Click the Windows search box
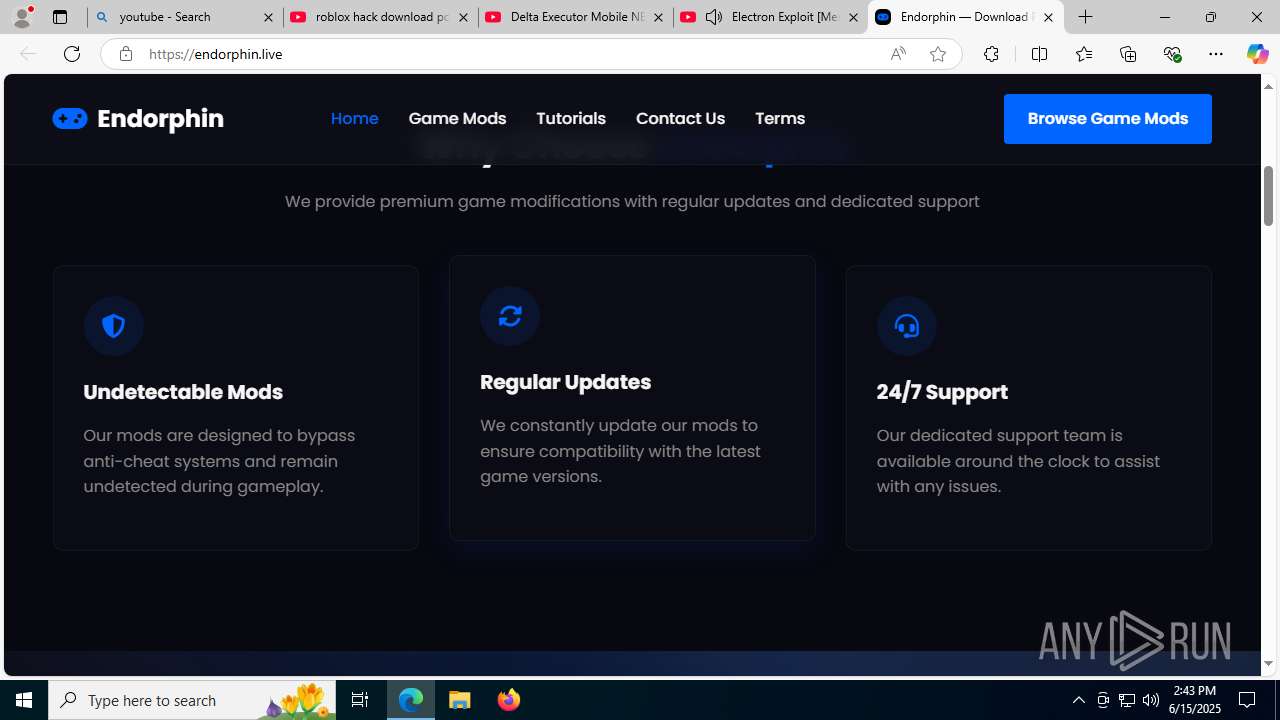1280x720 pixels. pos(192,700)
